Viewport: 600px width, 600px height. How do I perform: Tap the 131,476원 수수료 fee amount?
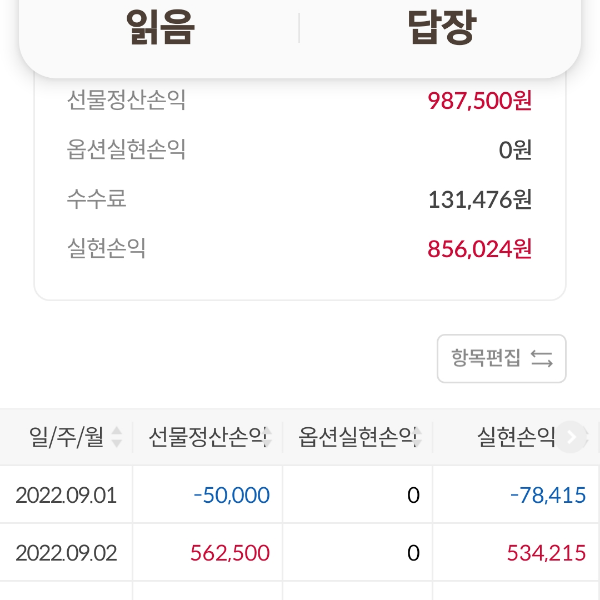479,199
